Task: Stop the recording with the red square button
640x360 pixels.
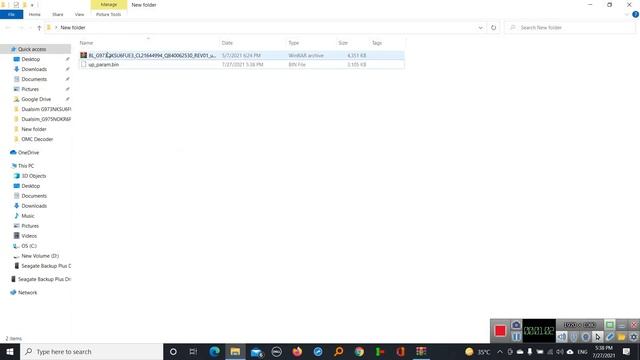Action: (500, 331)
